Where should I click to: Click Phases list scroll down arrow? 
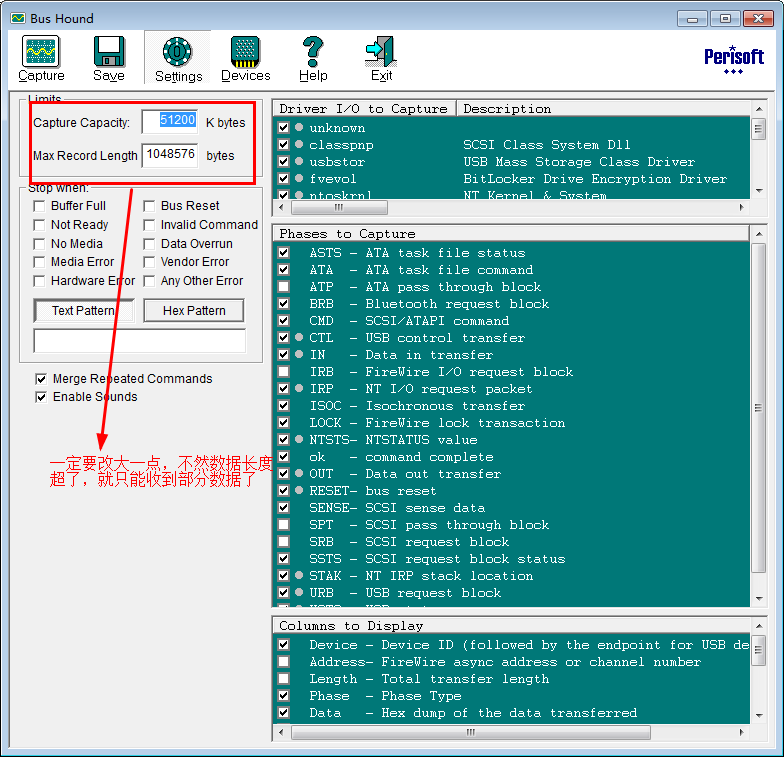(759, 598)
